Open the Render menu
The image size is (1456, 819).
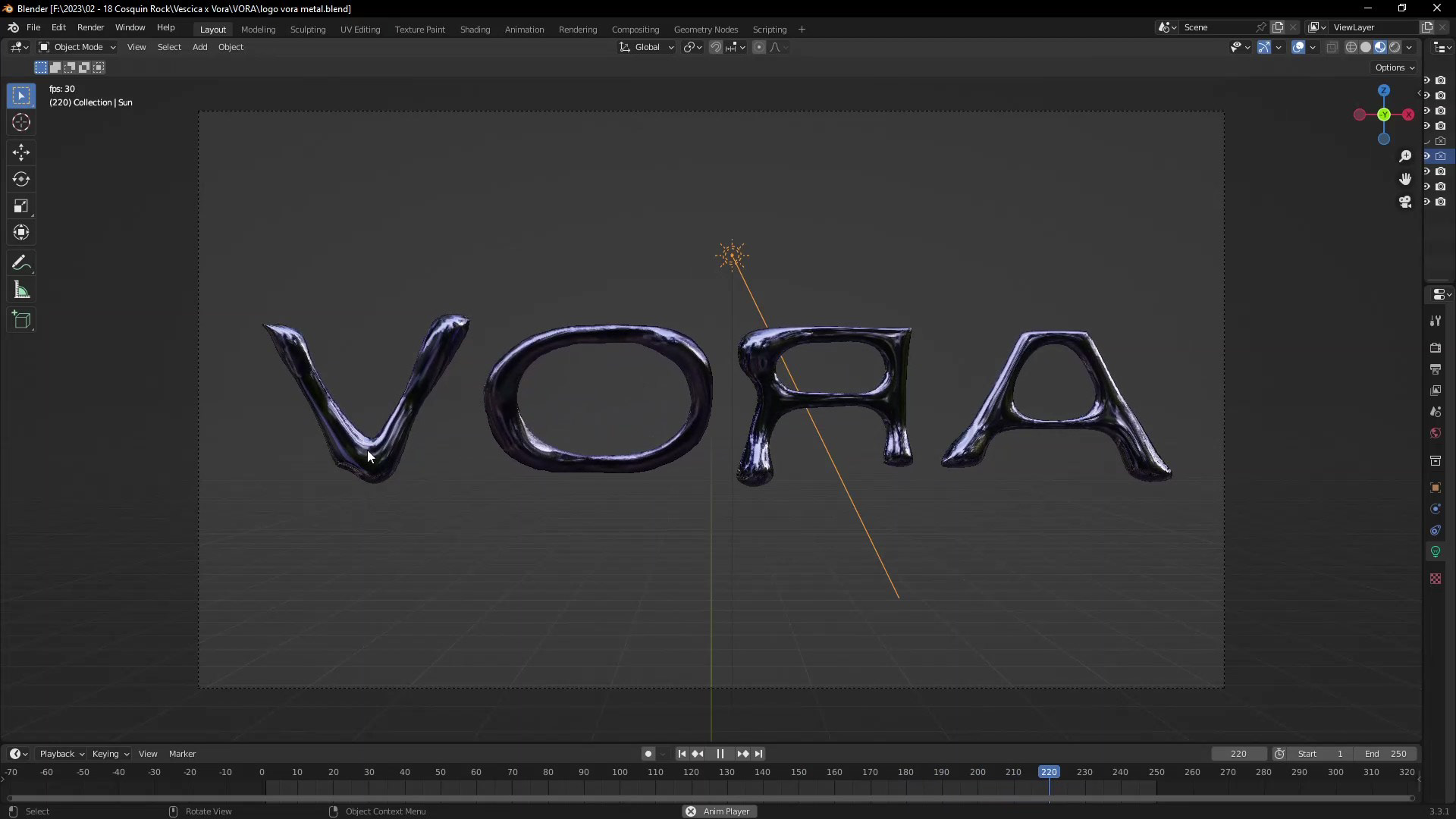[90, 27]
